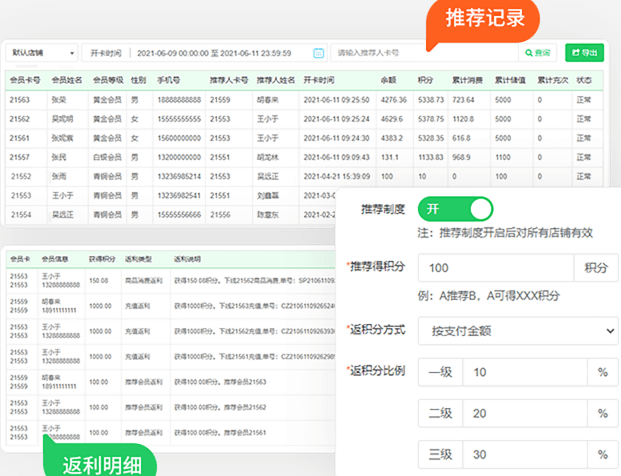Open the 默认店铺 store dropdown
The image size is (621, 476).
click(x=41, y=52)
